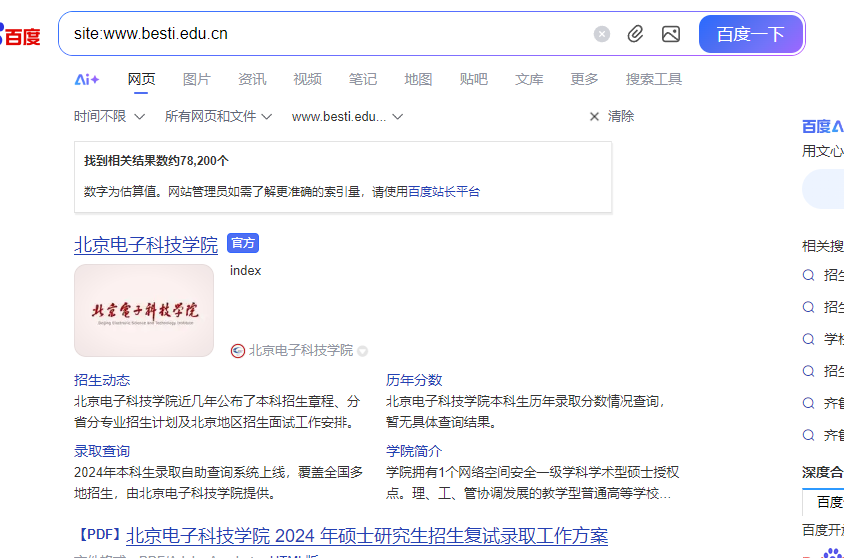This screenshot has height=558, width=844.
Task: Click the 找到相关结果数约78,200个 text
Action: [x=156, y=161]
